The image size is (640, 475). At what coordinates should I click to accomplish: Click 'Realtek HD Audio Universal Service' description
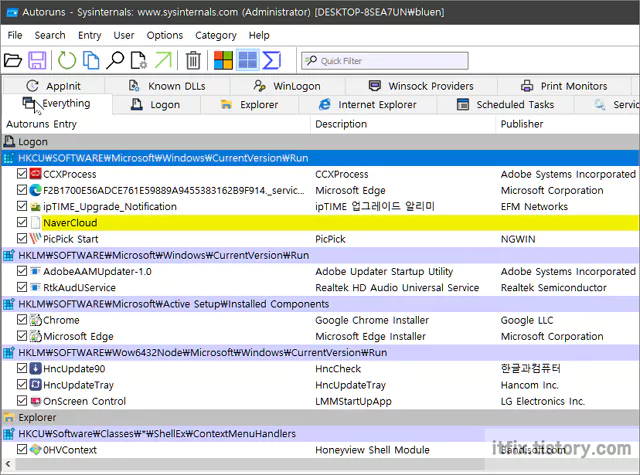pos(397,288)
